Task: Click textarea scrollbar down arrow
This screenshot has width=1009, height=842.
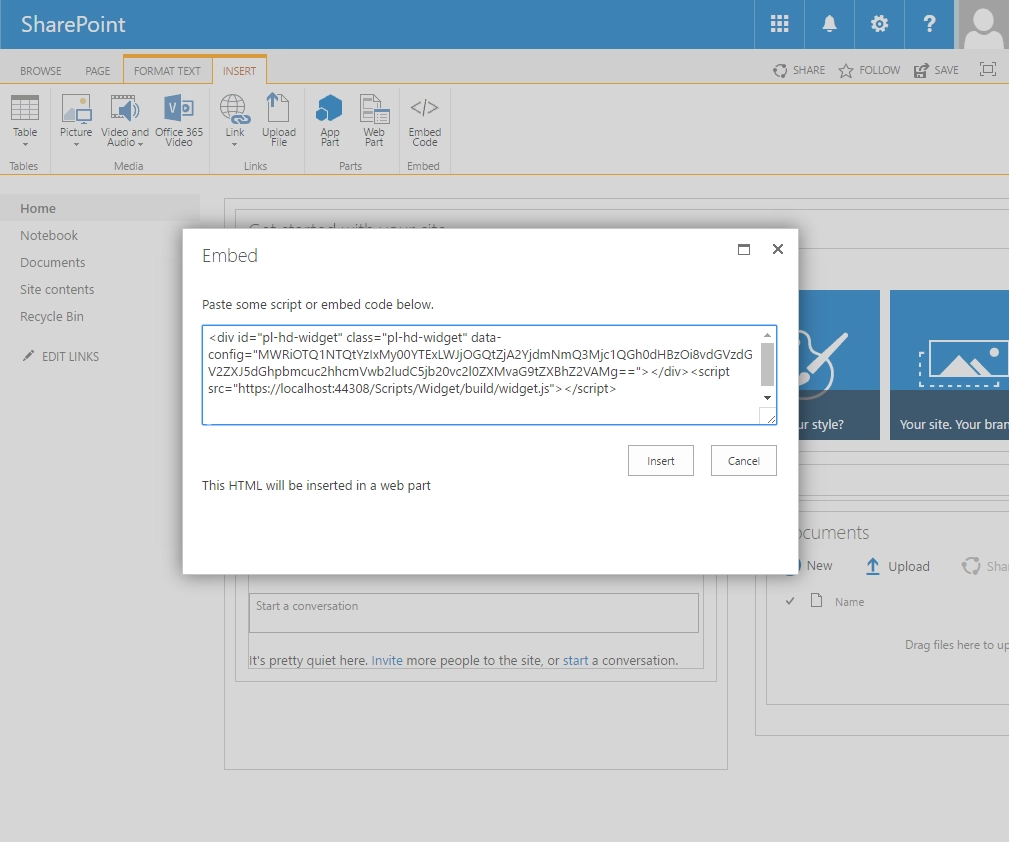Action: 767,398
